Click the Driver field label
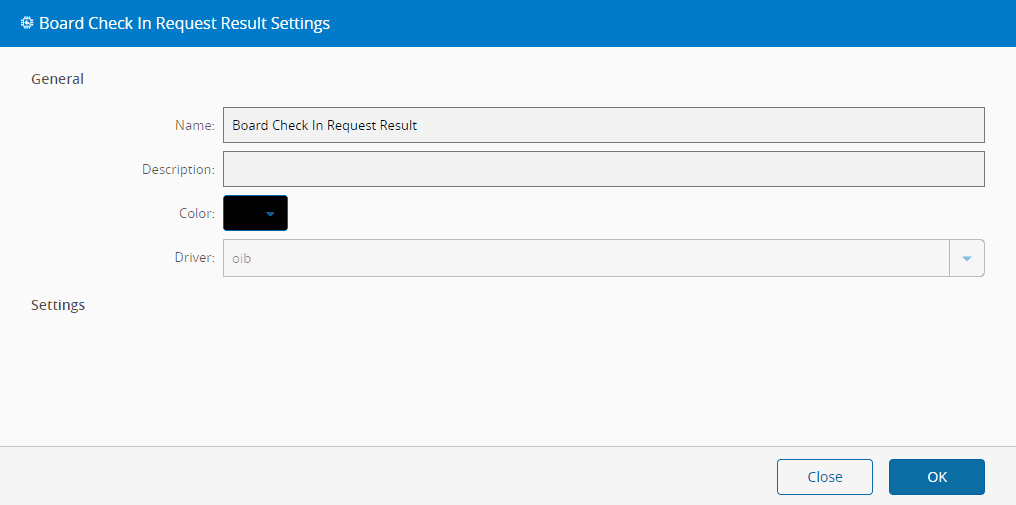Screen dimensions: 1016x505 pos(194,258)
